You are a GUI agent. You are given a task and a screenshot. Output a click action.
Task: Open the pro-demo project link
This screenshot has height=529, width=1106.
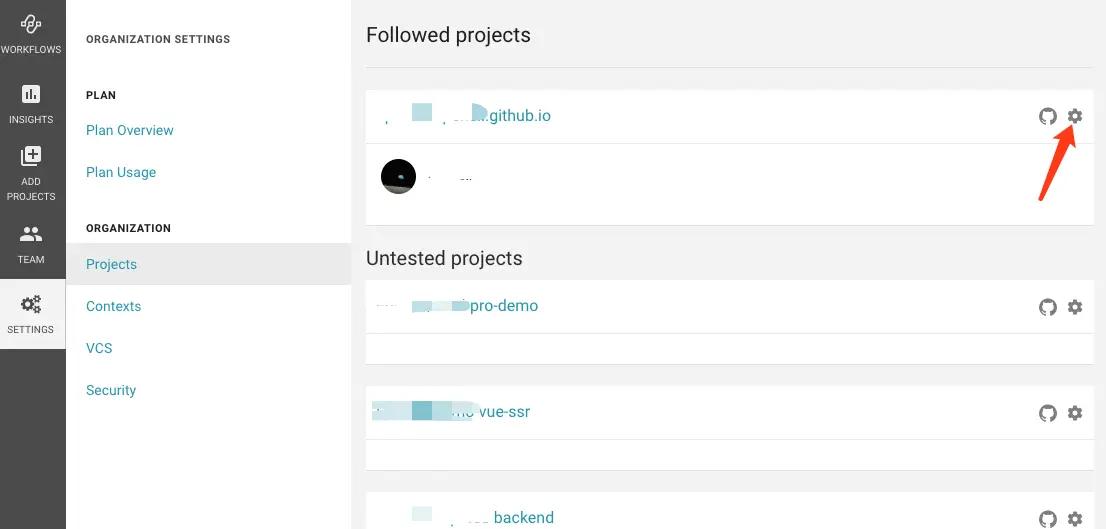coord(503,306)
